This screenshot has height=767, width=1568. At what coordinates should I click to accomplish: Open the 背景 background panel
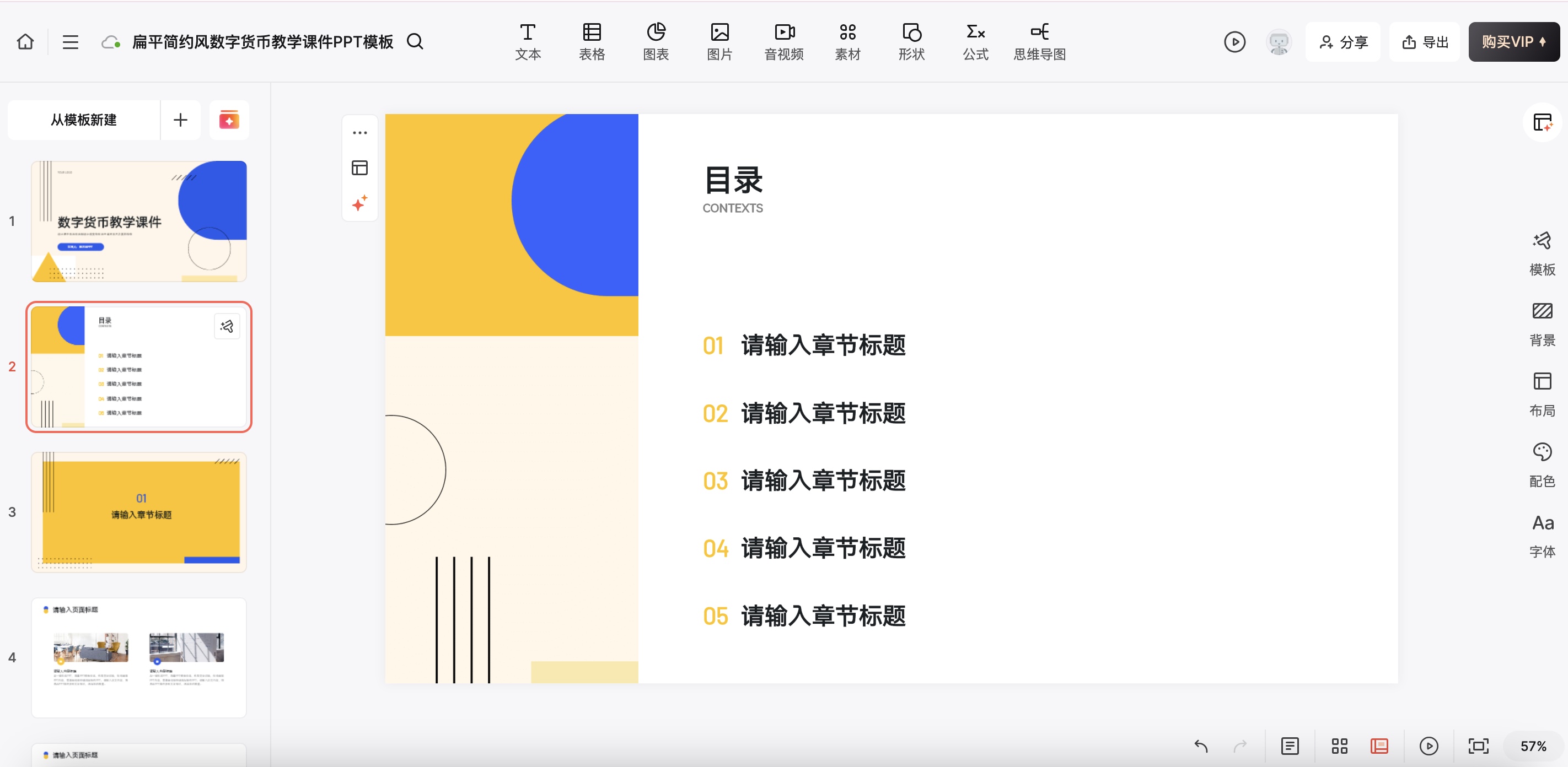tap(1542, 324)
